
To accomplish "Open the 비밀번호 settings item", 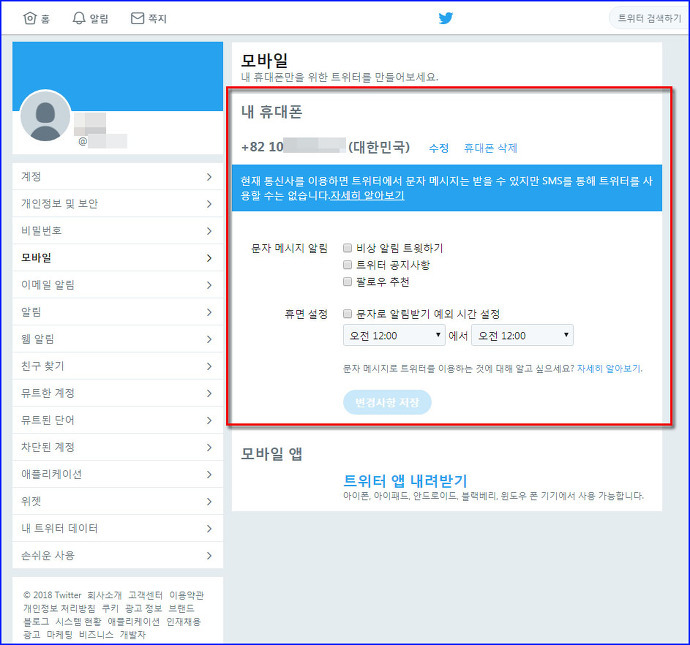I will tap(117, 231).
